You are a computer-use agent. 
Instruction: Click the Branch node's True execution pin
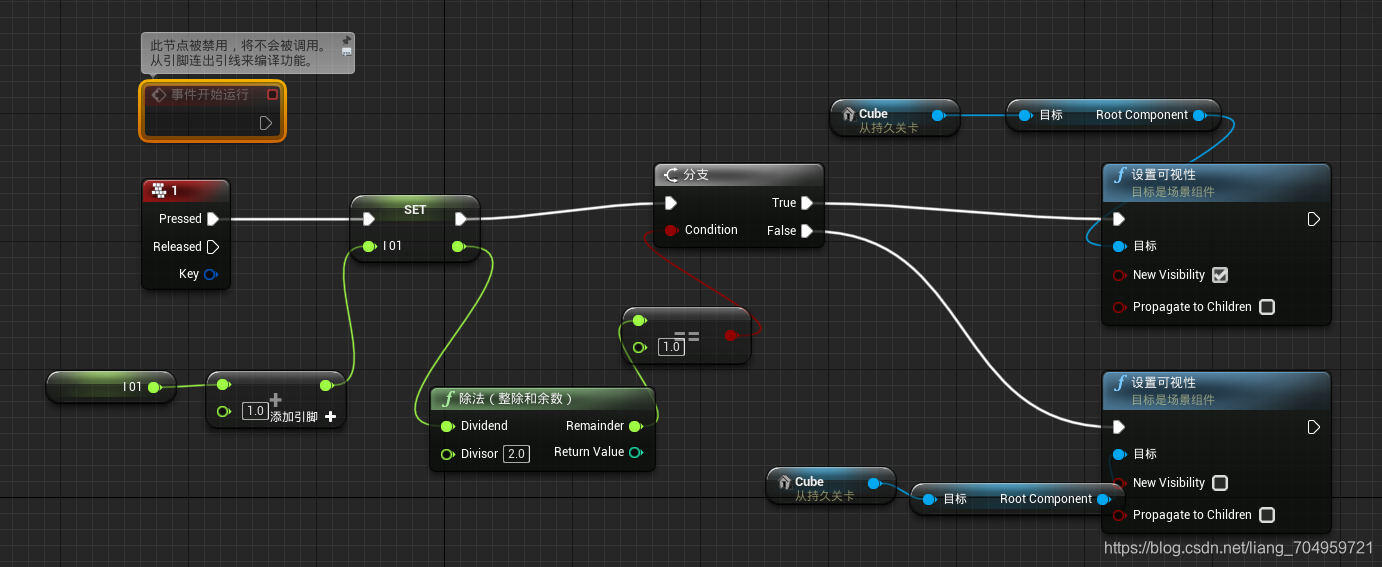[x=807, y=203]
